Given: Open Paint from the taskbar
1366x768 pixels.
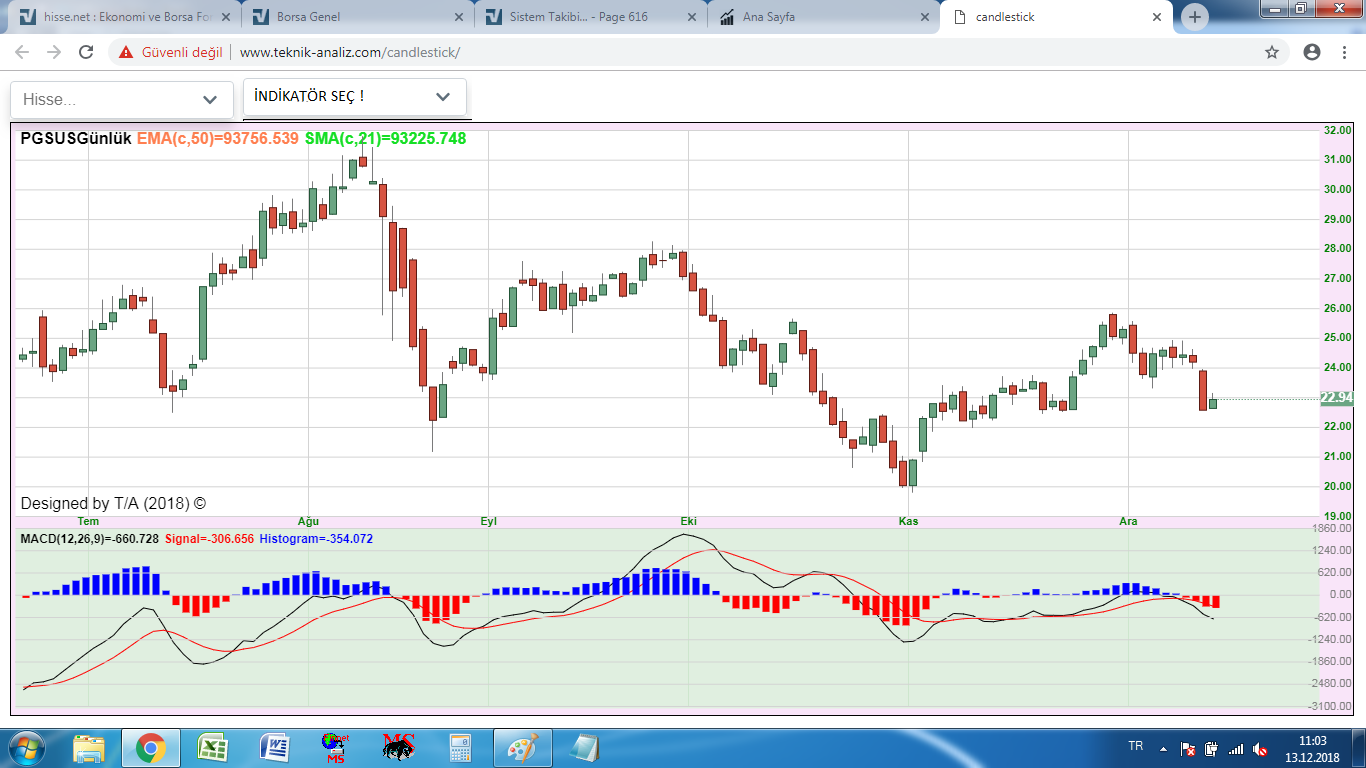Looking at the screenshot, I should pyautogui.click(x=522, y=748).
